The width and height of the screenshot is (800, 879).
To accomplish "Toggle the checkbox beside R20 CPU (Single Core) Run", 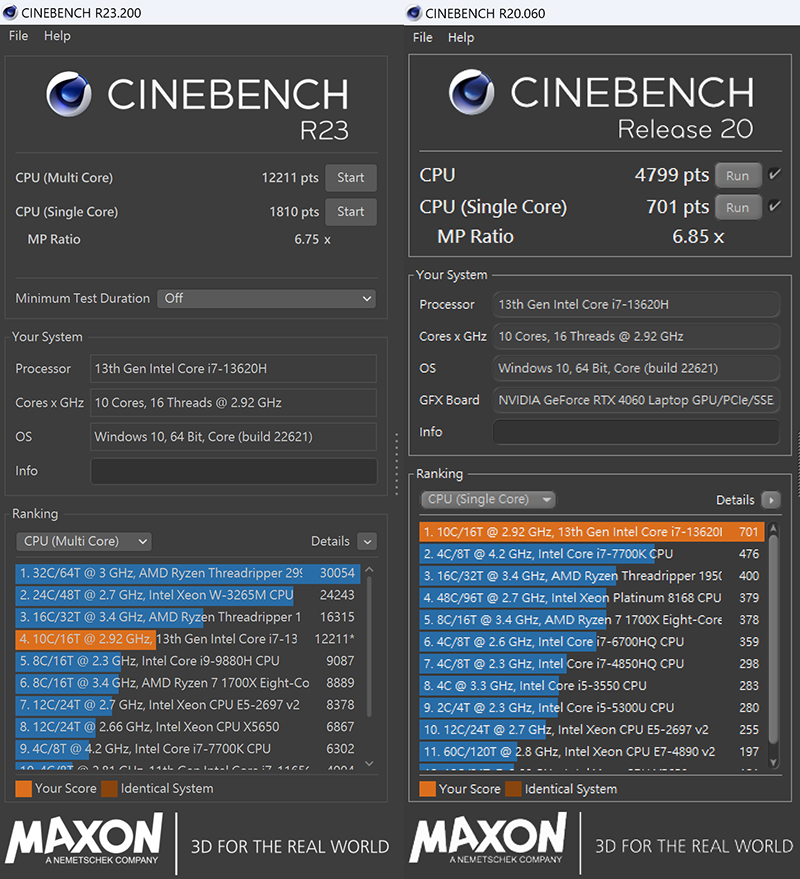I will [774, 206].
